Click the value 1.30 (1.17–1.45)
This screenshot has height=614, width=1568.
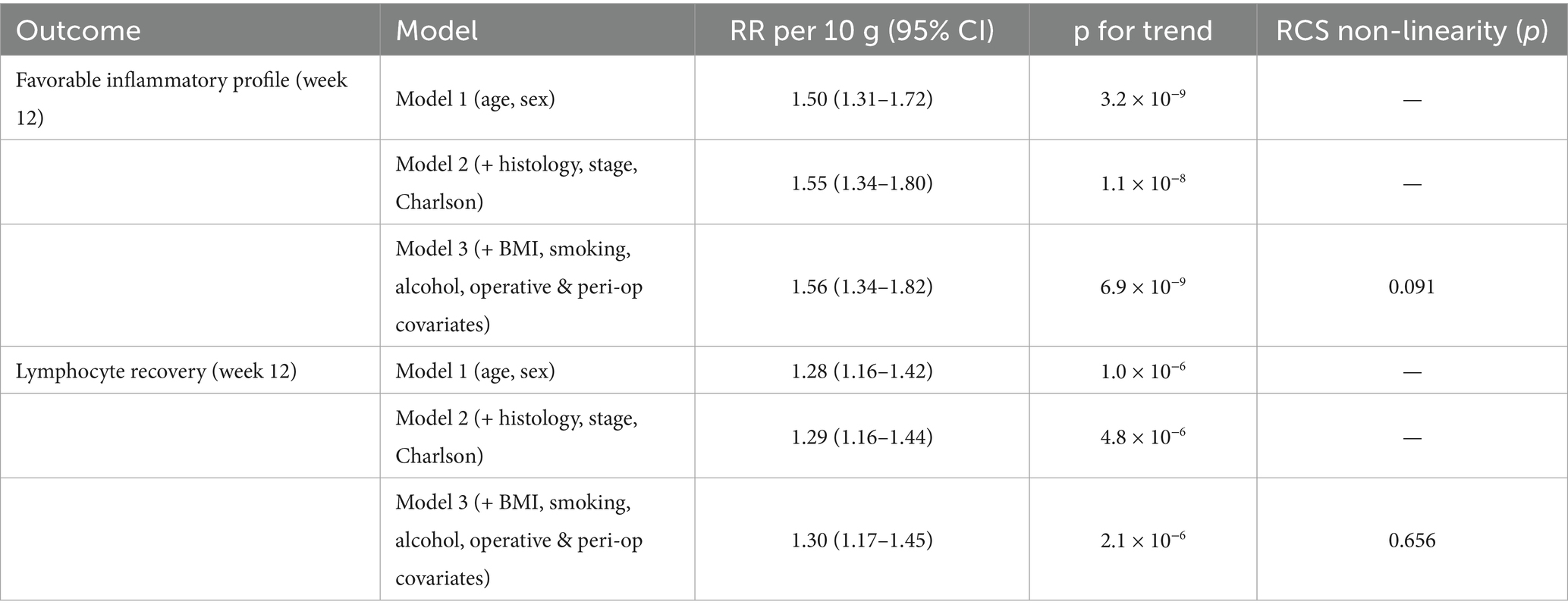pos(862,540)
